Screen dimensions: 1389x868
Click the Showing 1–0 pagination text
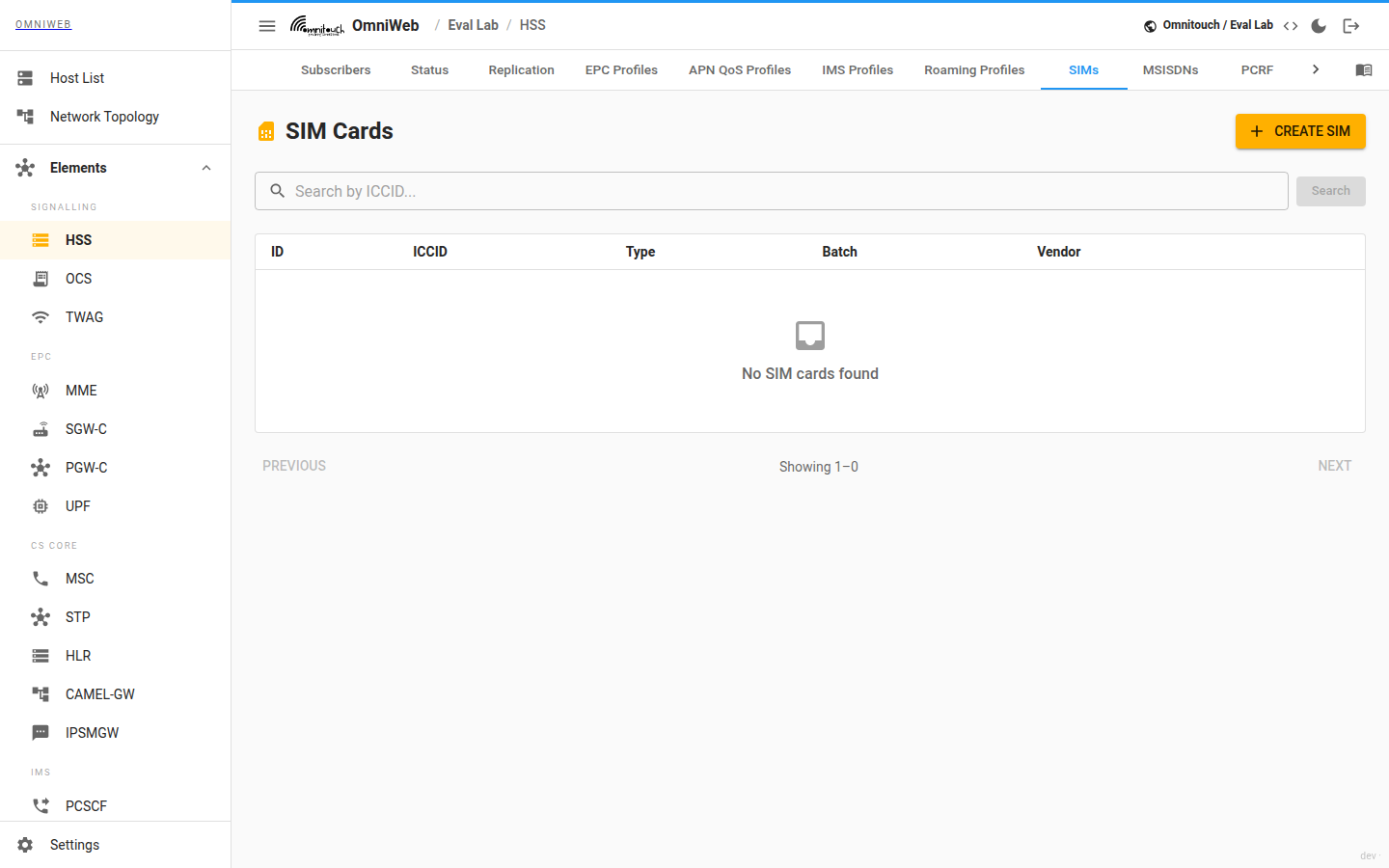tap(819, 467)
